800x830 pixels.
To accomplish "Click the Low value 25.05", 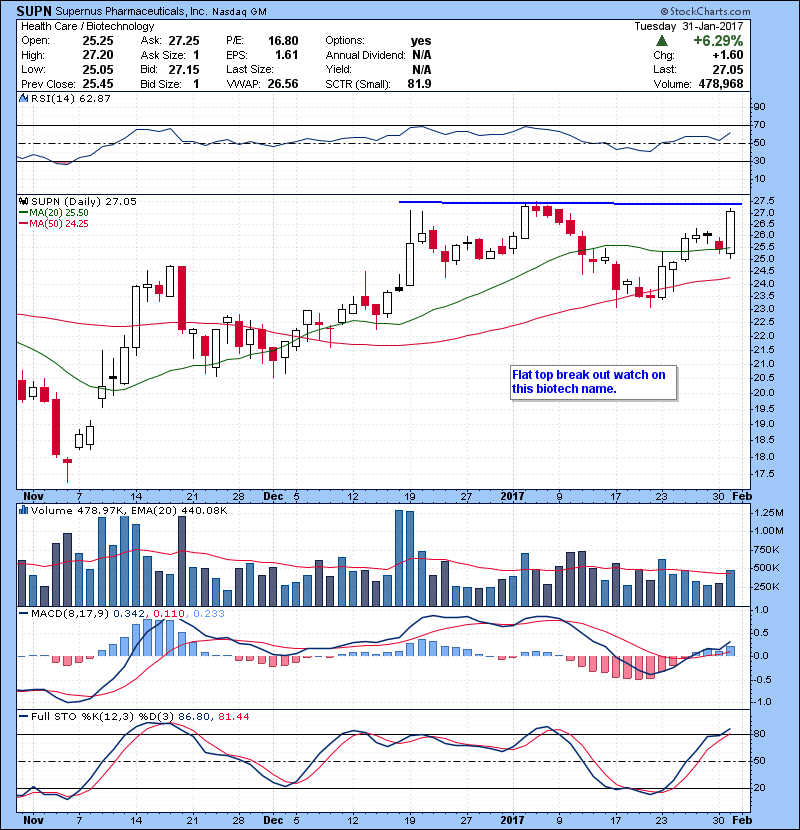I will 98,69.
